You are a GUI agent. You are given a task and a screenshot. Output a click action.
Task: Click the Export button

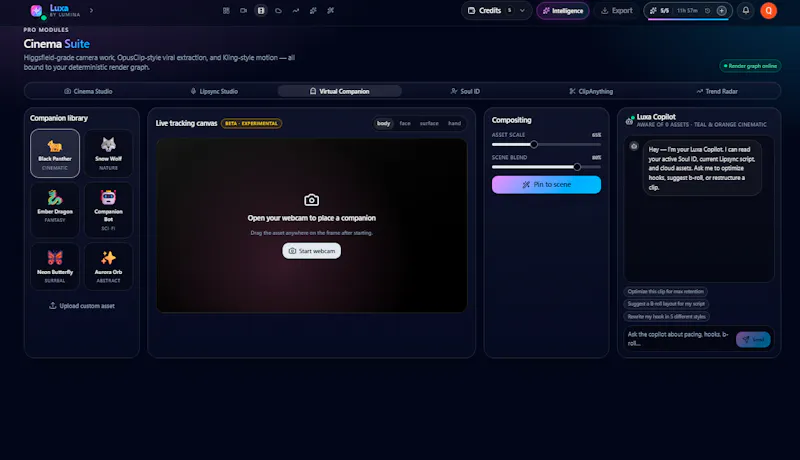pyautogui.click(x=616, y=11)
